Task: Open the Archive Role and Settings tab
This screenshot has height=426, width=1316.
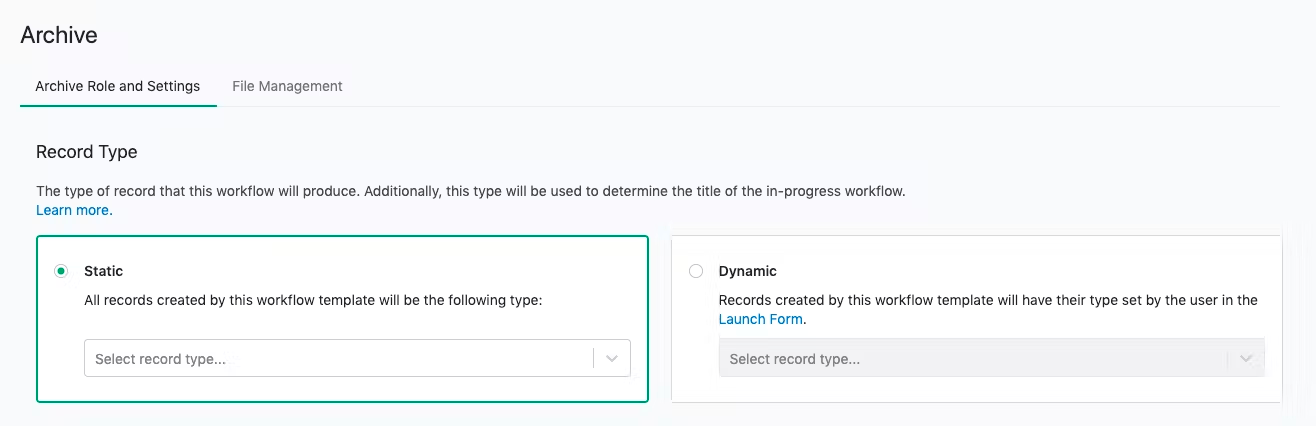Action: point(117,86)
